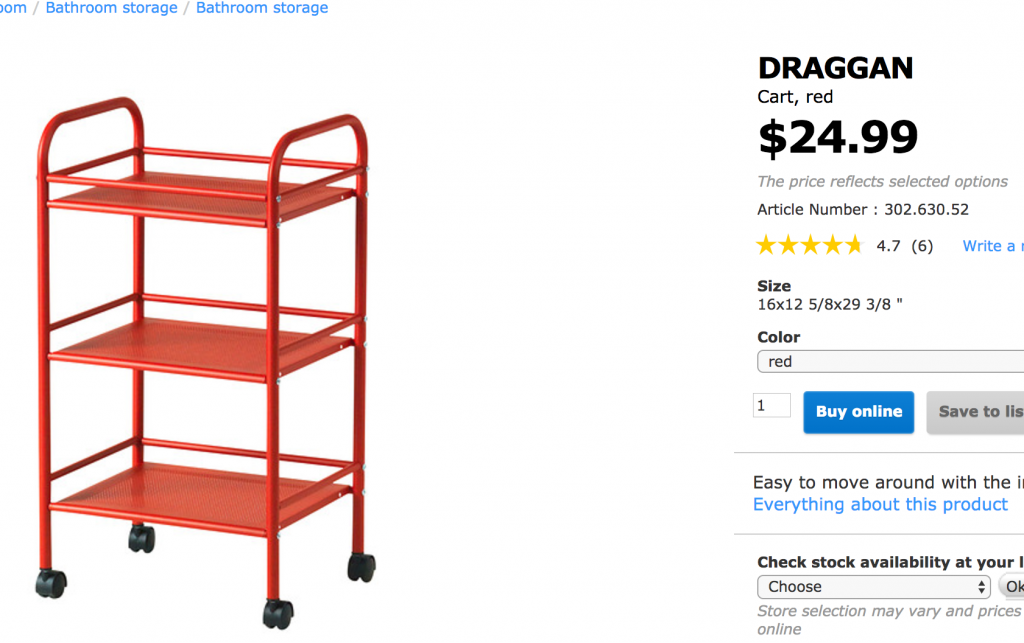Screen dimensions: 1024x643
Task: Click the red DRAGGAN cart product image
Action: point(205,360)
